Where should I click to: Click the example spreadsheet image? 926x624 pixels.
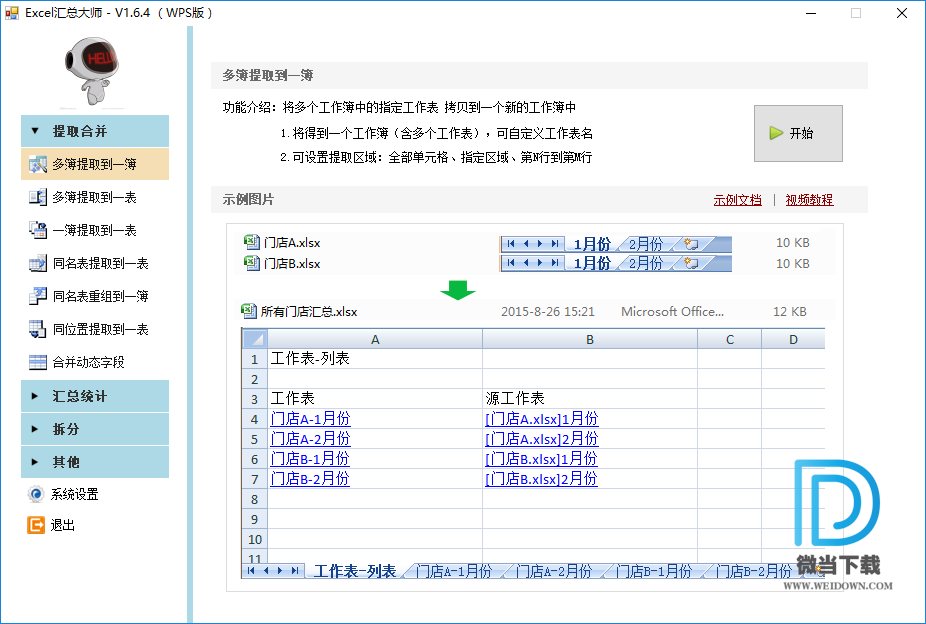[533, 405]
